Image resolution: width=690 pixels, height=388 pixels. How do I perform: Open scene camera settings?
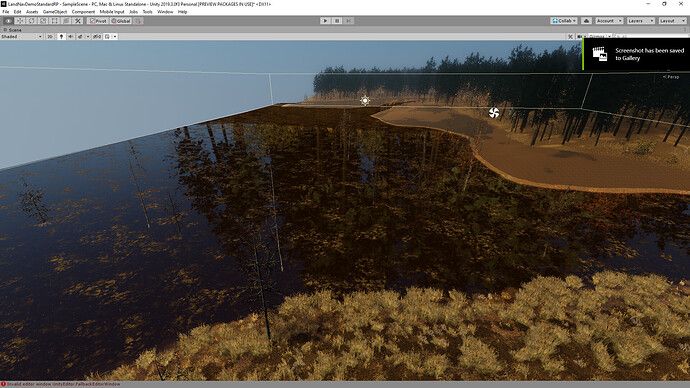click(x=581, y=37)
